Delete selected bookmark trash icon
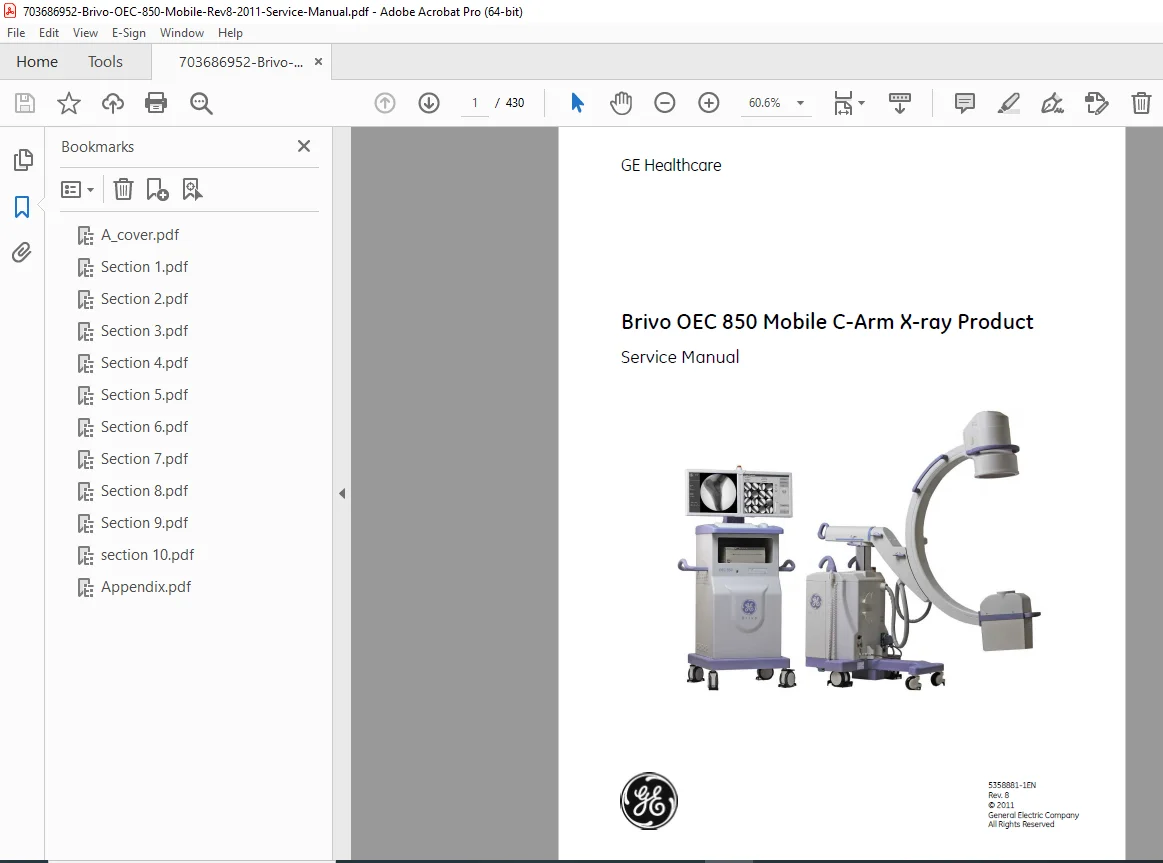Viewport: 1163px width, 863px height. tap(123, 190)
